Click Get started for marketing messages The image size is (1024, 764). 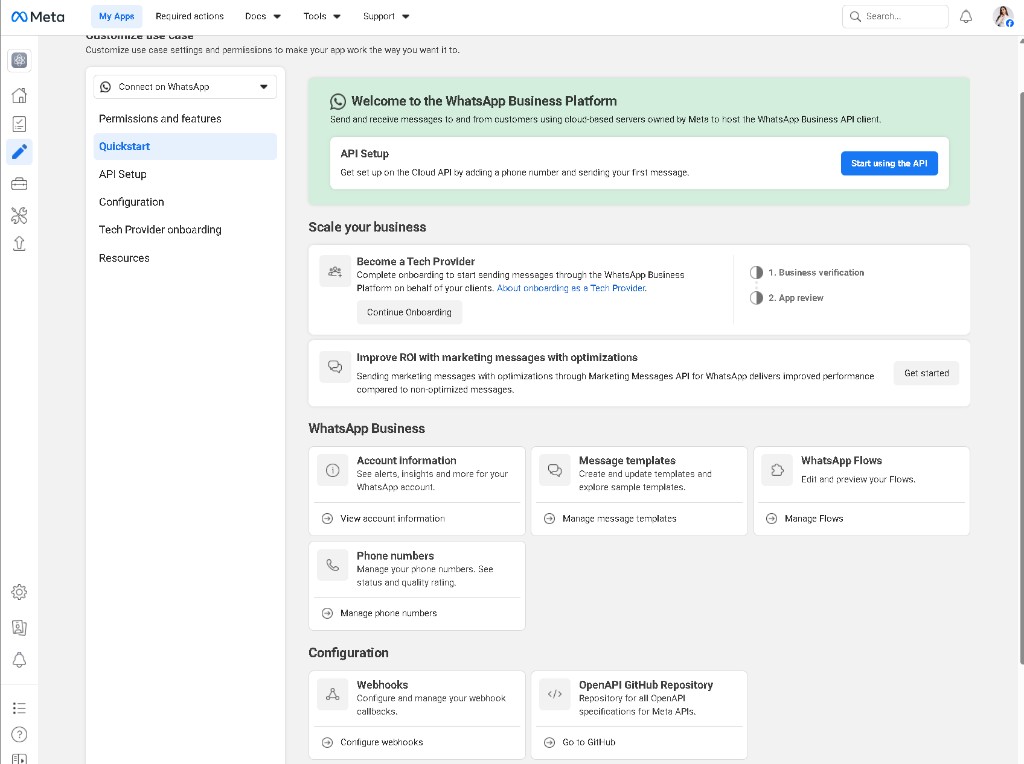pos(926,373)
